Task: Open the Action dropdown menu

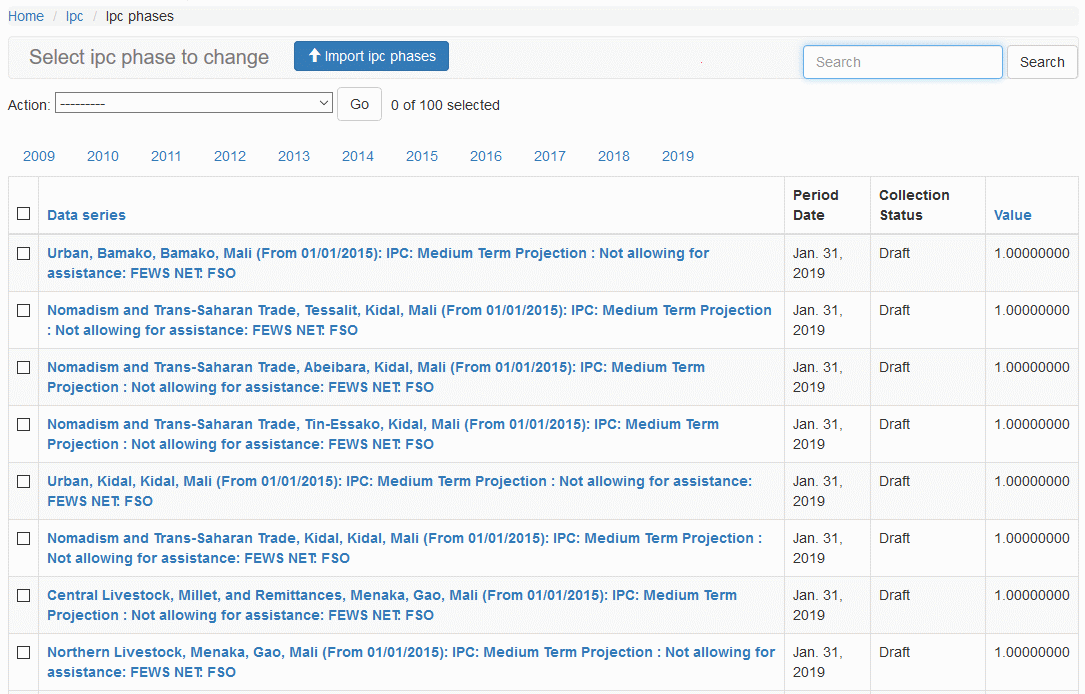Action: pos(194,104)
